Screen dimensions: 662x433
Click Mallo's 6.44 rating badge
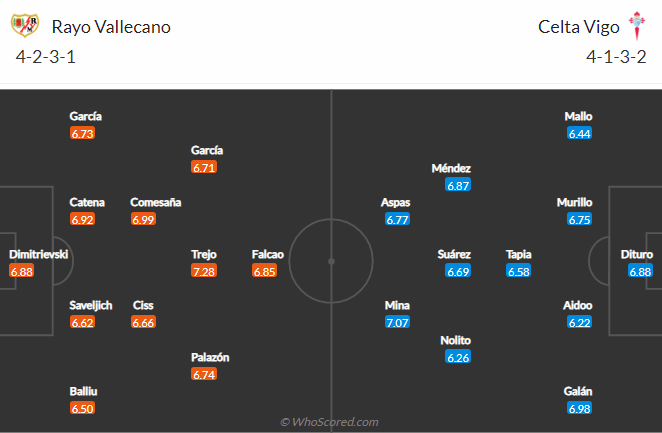[580, 133]
